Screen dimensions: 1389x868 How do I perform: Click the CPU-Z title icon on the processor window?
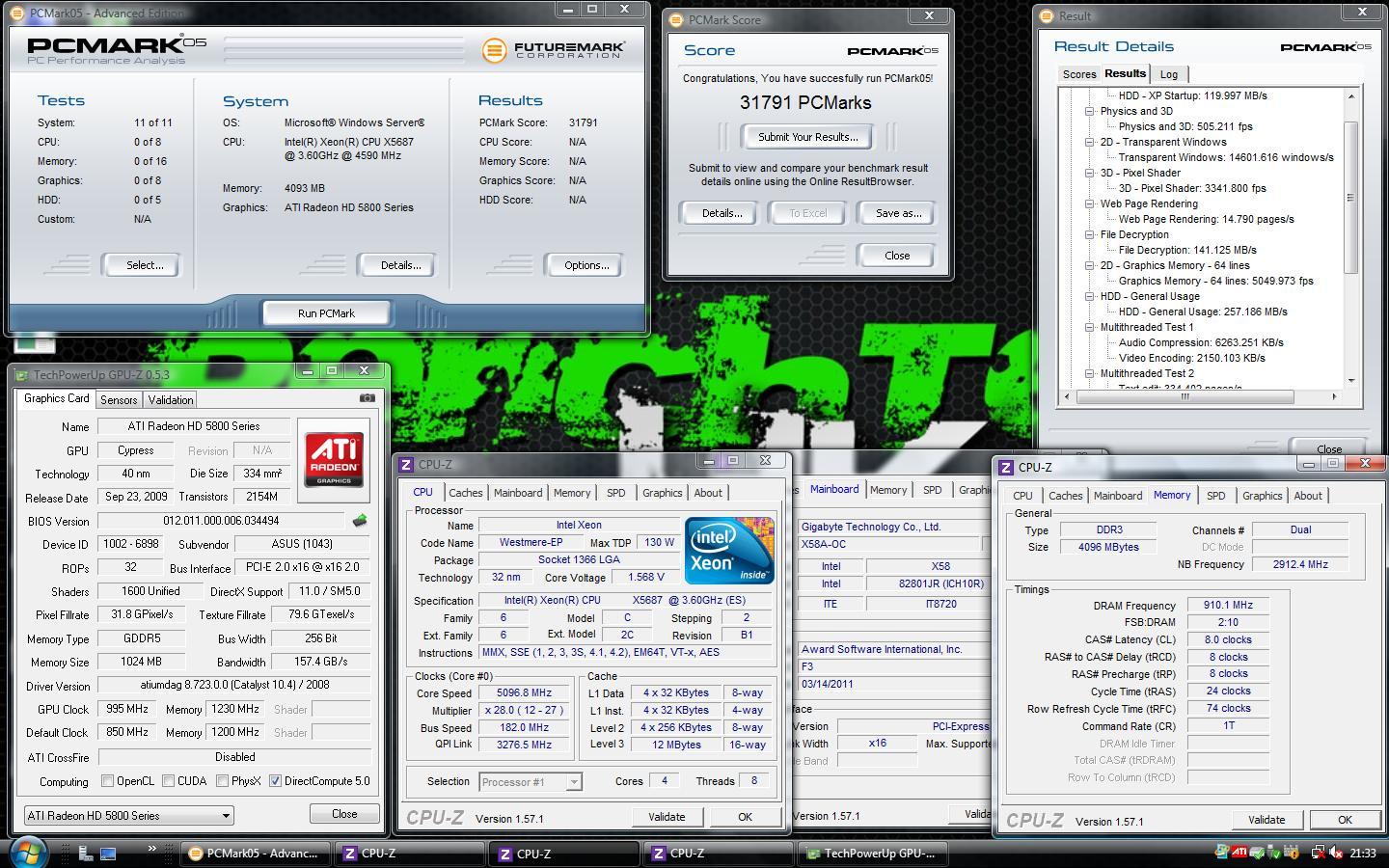point(407,465)
